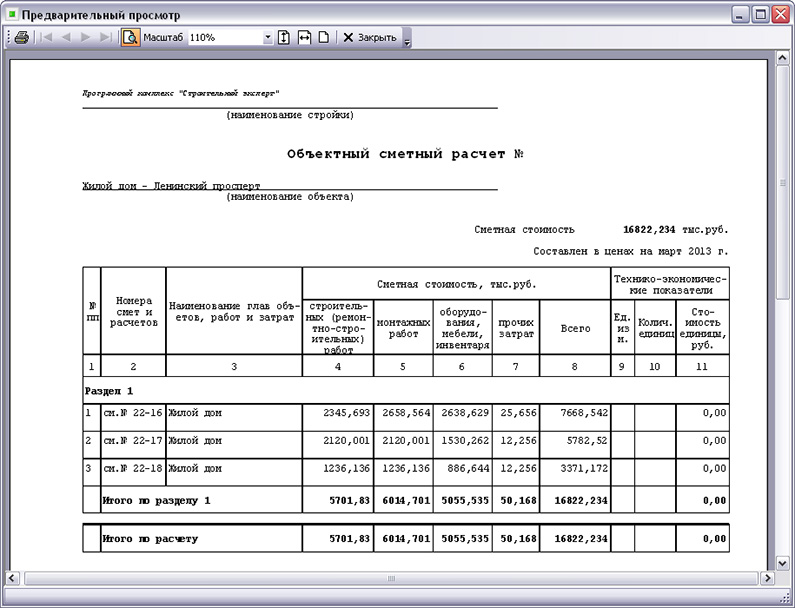Viewport: 795px width, 608px height.
Task: Click inside the 110% zoom field
Action: tap(226, 38)
